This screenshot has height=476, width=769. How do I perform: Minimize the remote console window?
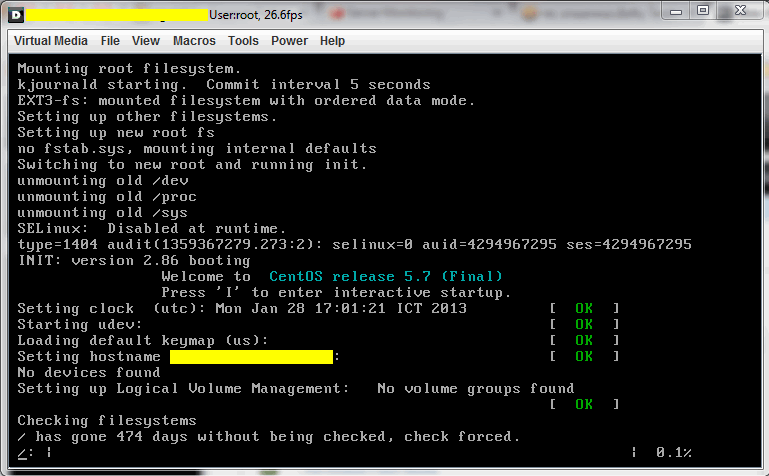pos(676,11)
